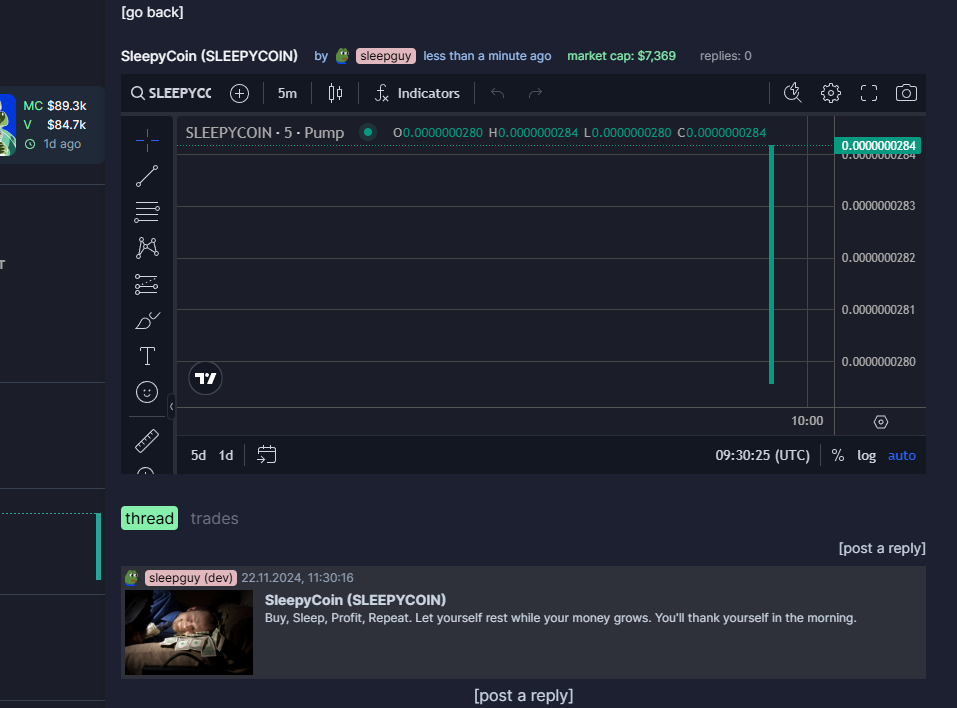Click the sleepguy creator name link
Viewport: 957px width, 708px height.
(x=385, y=56)
